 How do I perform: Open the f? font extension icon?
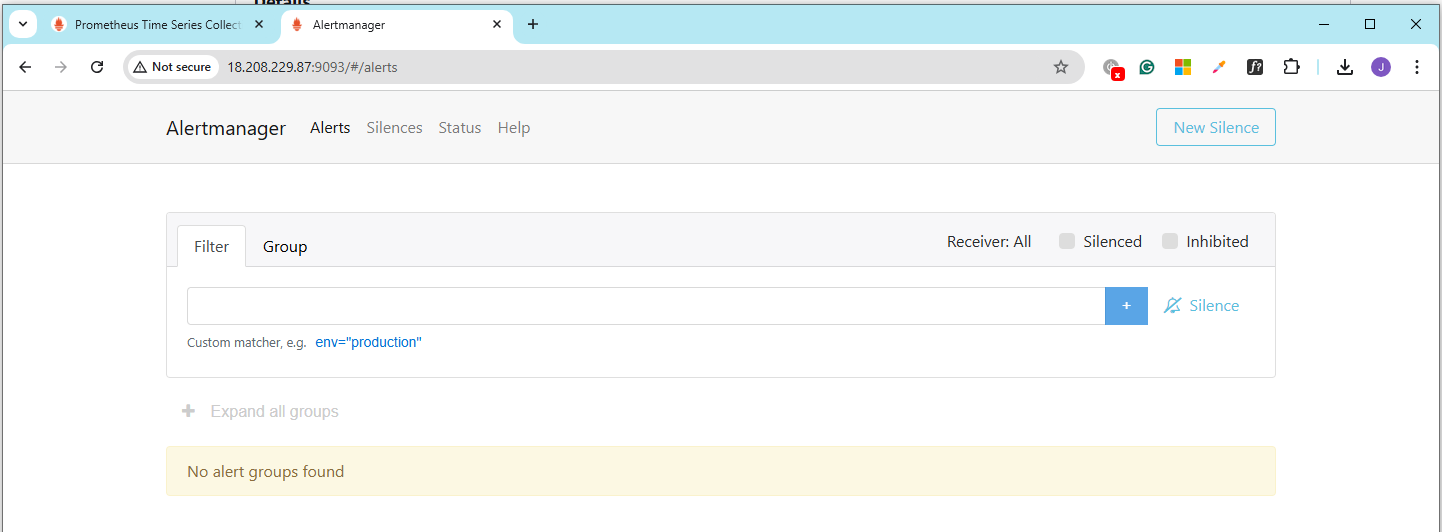[1255, 67]
